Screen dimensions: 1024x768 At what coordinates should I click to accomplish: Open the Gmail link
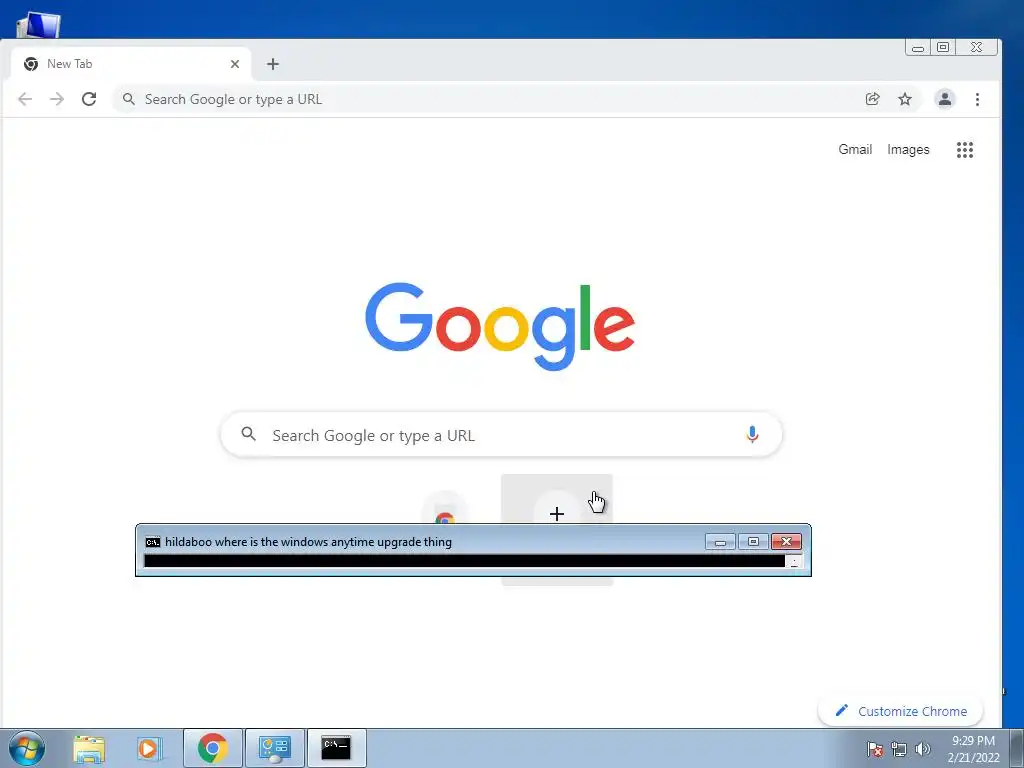point(855,150)
